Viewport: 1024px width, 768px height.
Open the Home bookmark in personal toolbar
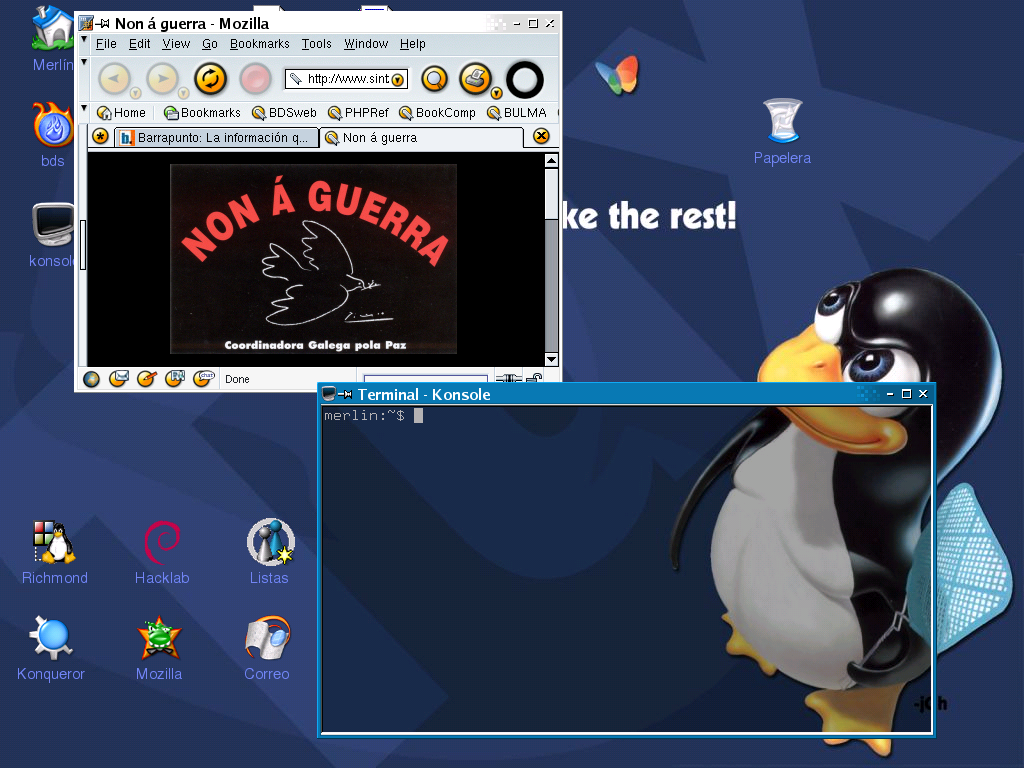click(x=121, y=113)
